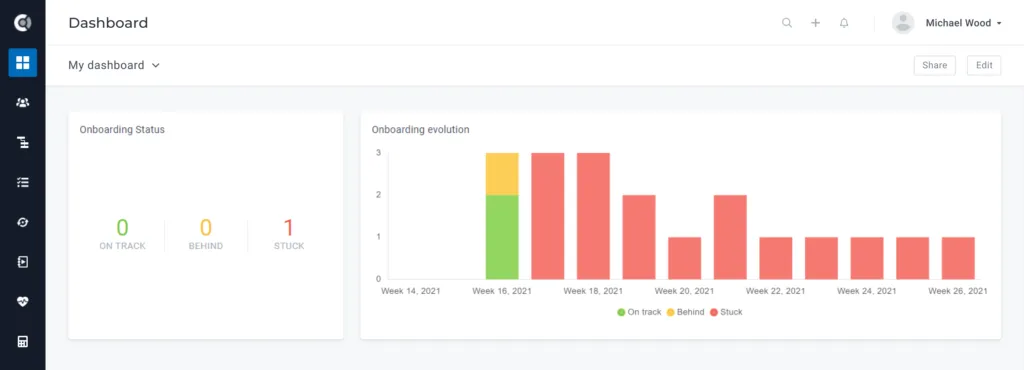The width and height of the screenshot is (1024, 370).
Task: Open the Gantt/projects sidebar icon
Action: (23, 142)
